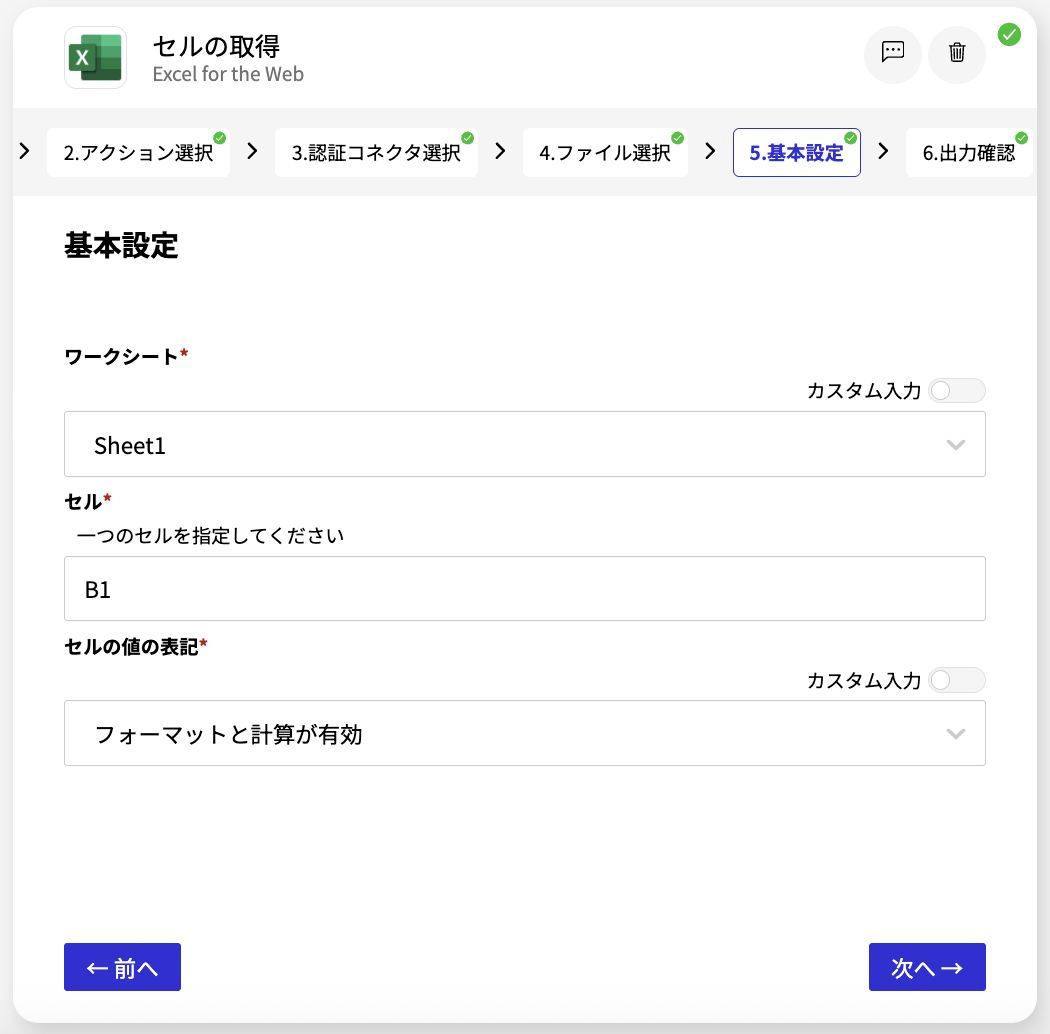1050x1034 pixels.
Task: Click the Excel for the Web subtitle
Action: pyautogui.click(x=228, y=74)
